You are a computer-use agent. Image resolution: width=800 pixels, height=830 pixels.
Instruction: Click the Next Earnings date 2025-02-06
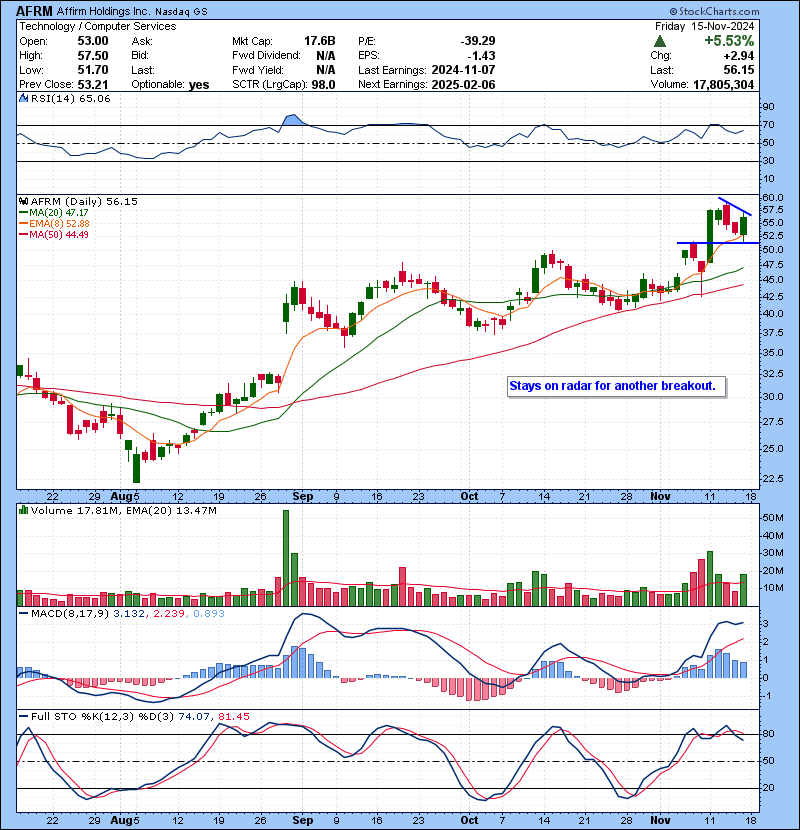pyautogui.click(x=463, y=85)
